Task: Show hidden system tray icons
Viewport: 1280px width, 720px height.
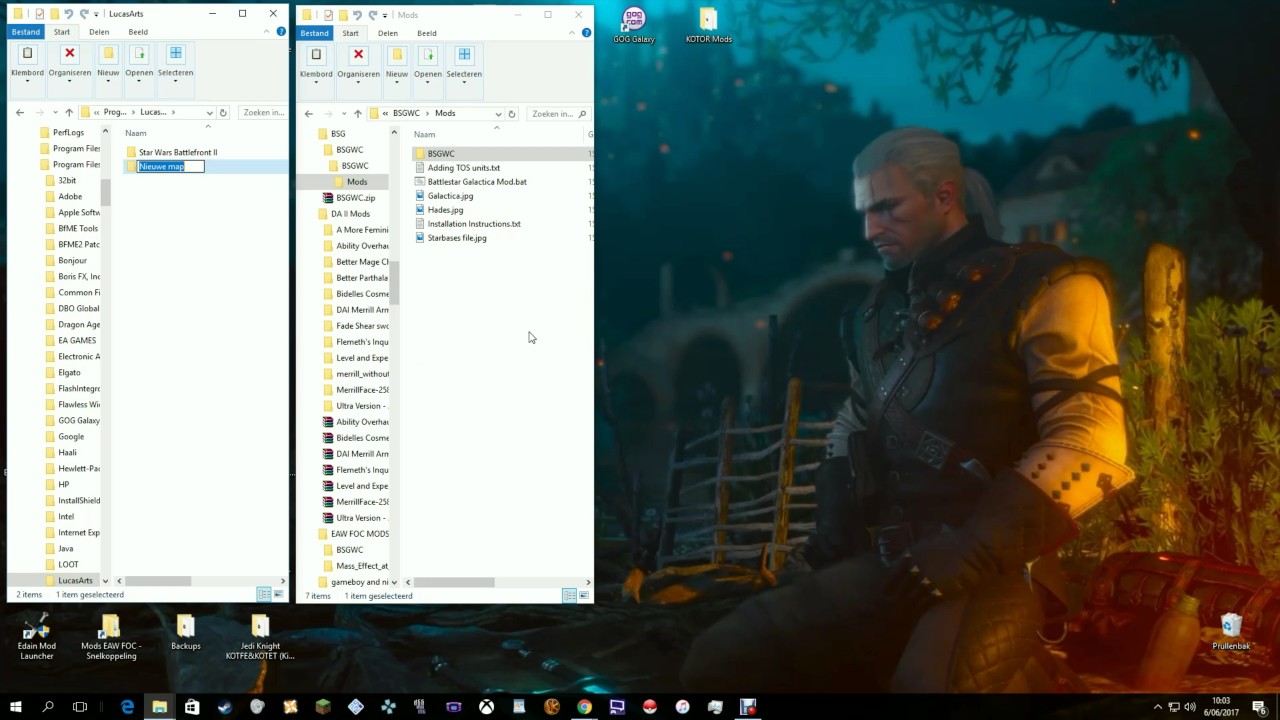Action: (1158, 706)
